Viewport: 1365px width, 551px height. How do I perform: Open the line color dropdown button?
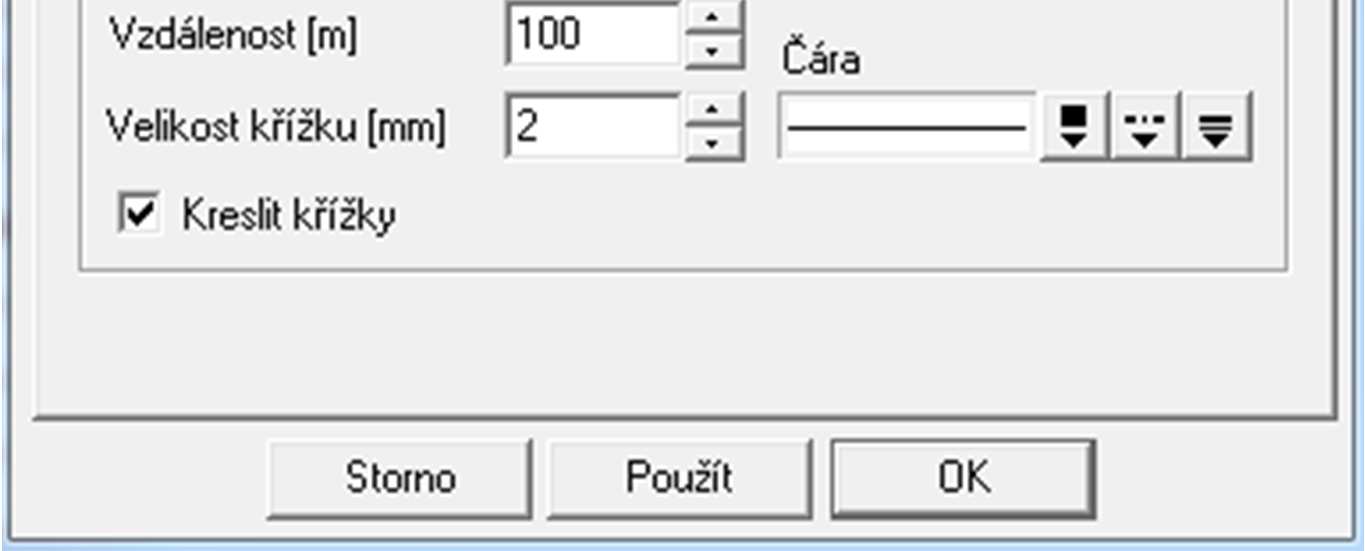coord(1073,126)
